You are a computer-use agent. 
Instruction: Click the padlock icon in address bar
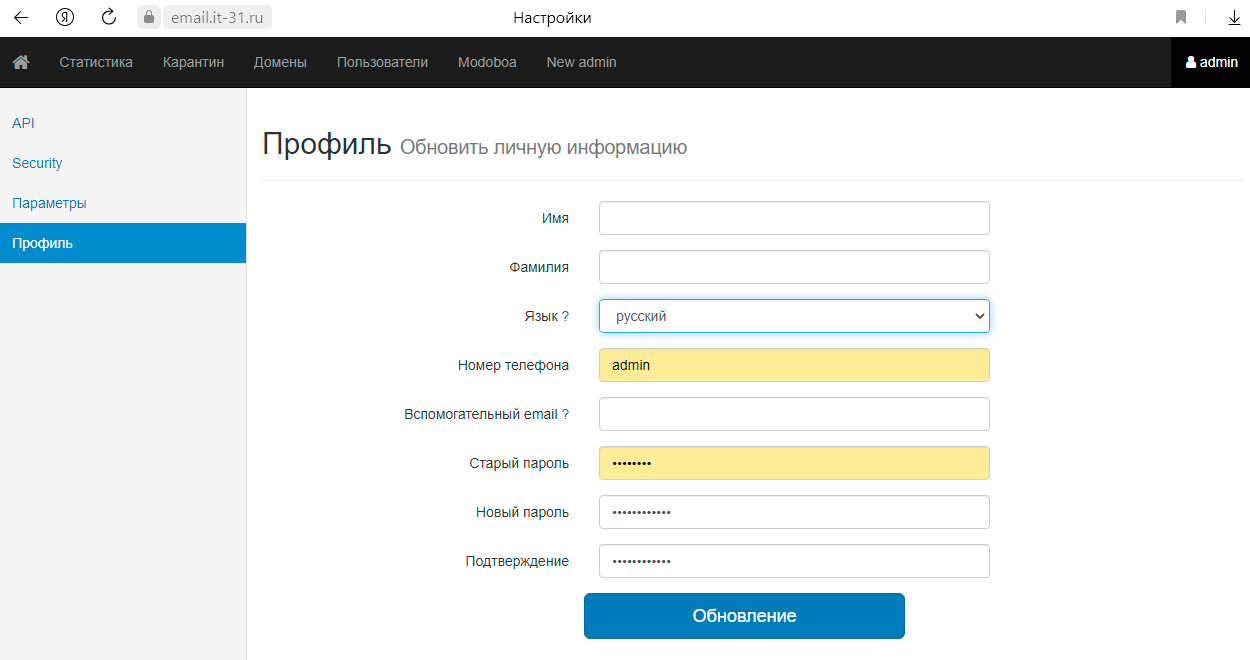149,17
